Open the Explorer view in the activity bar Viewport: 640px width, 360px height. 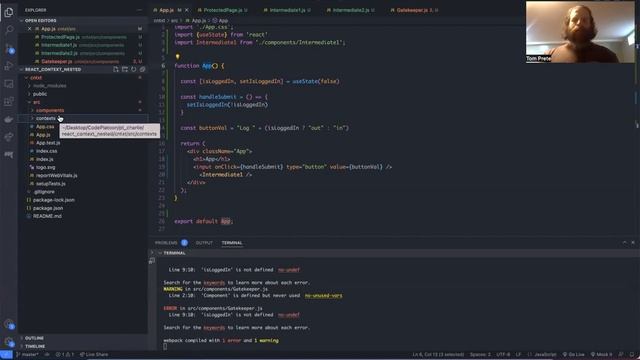(9, 12)
